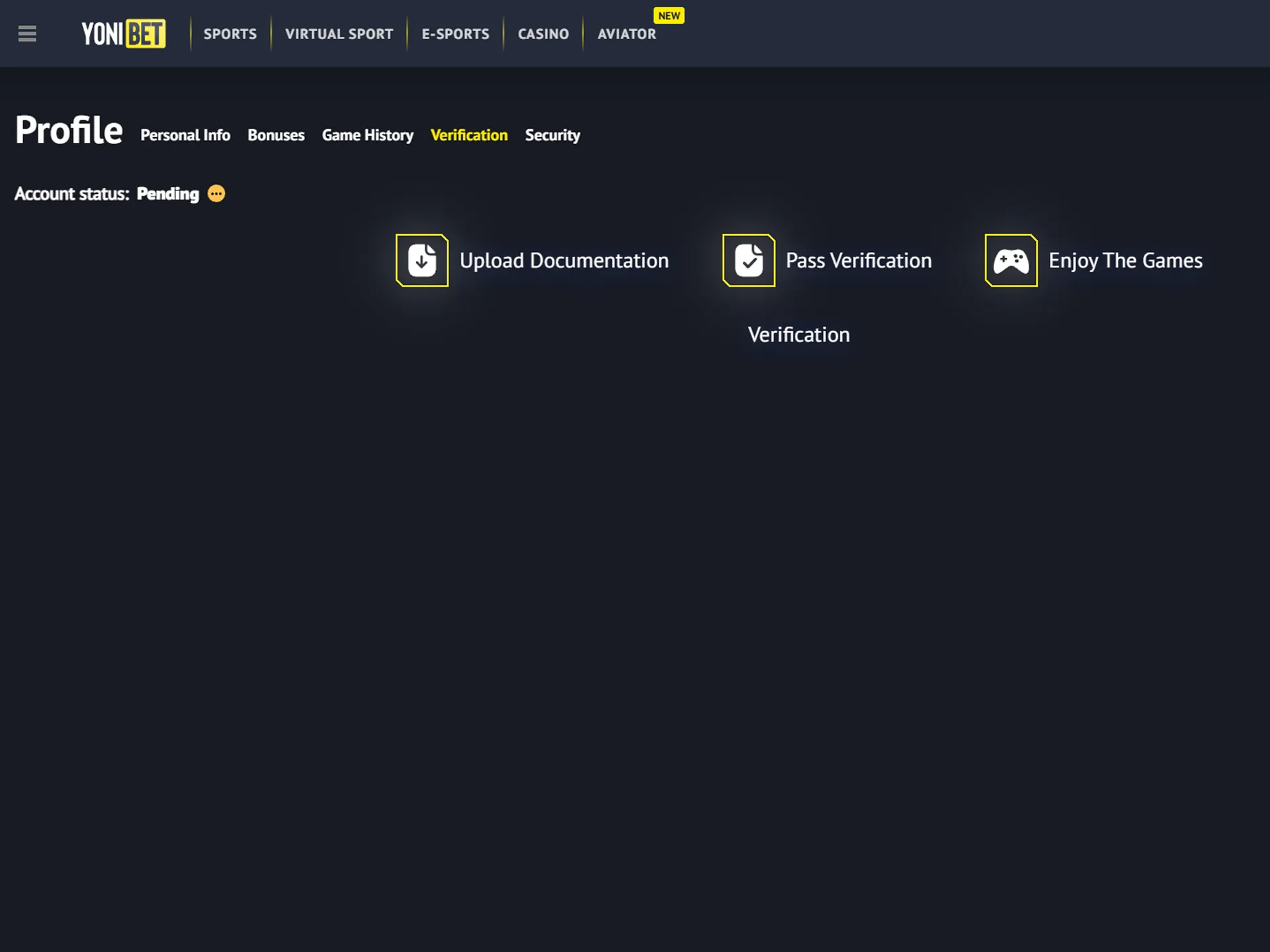Click the CASINO navigation link
1270x952 pixels.
click(542, 33)
